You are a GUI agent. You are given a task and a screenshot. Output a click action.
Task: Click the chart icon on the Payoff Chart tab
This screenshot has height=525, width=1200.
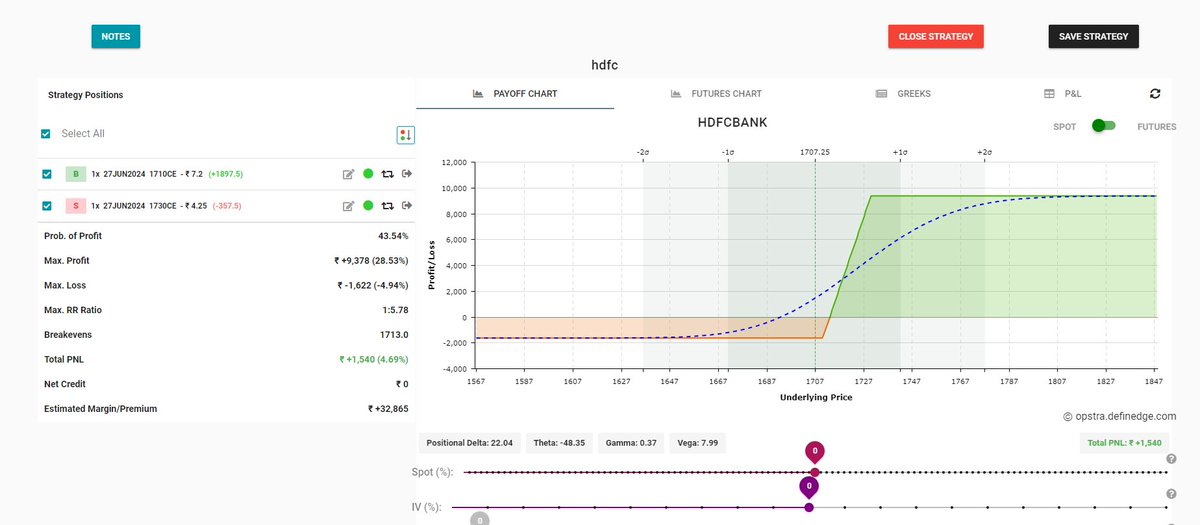[x=479, y=93]
